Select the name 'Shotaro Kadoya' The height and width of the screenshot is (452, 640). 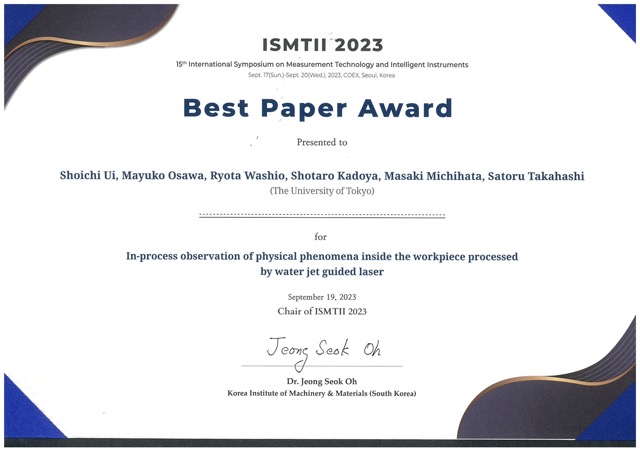335,176
